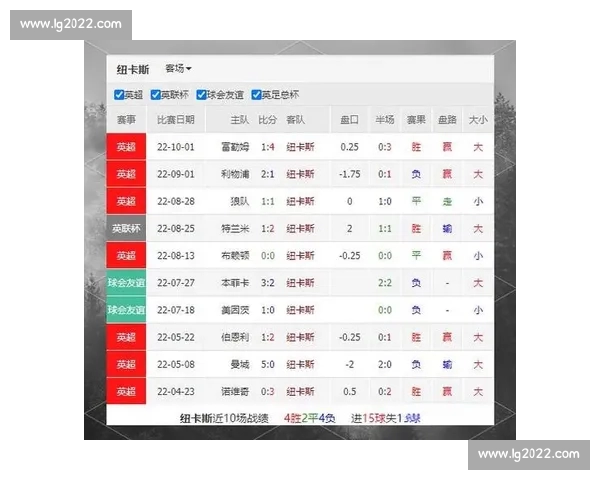Select the 球会友谊 tag on 22-07-27 row
Viewport: 600px width, 480px height.
click(126, 283)
